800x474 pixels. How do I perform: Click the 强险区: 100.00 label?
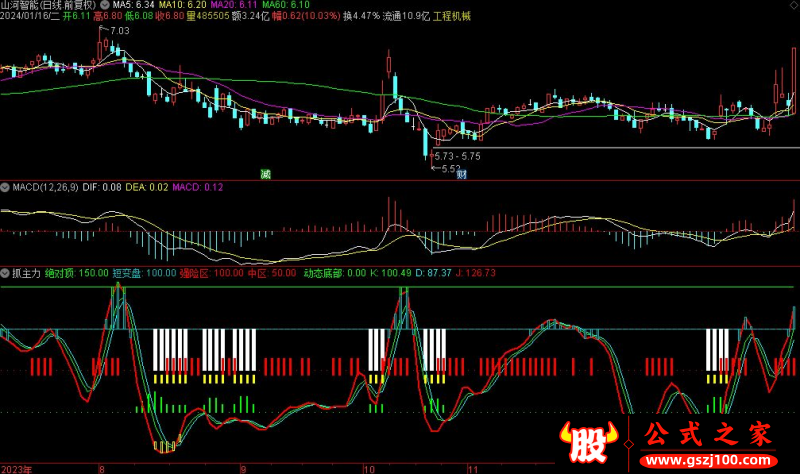[x=211, y=273]
